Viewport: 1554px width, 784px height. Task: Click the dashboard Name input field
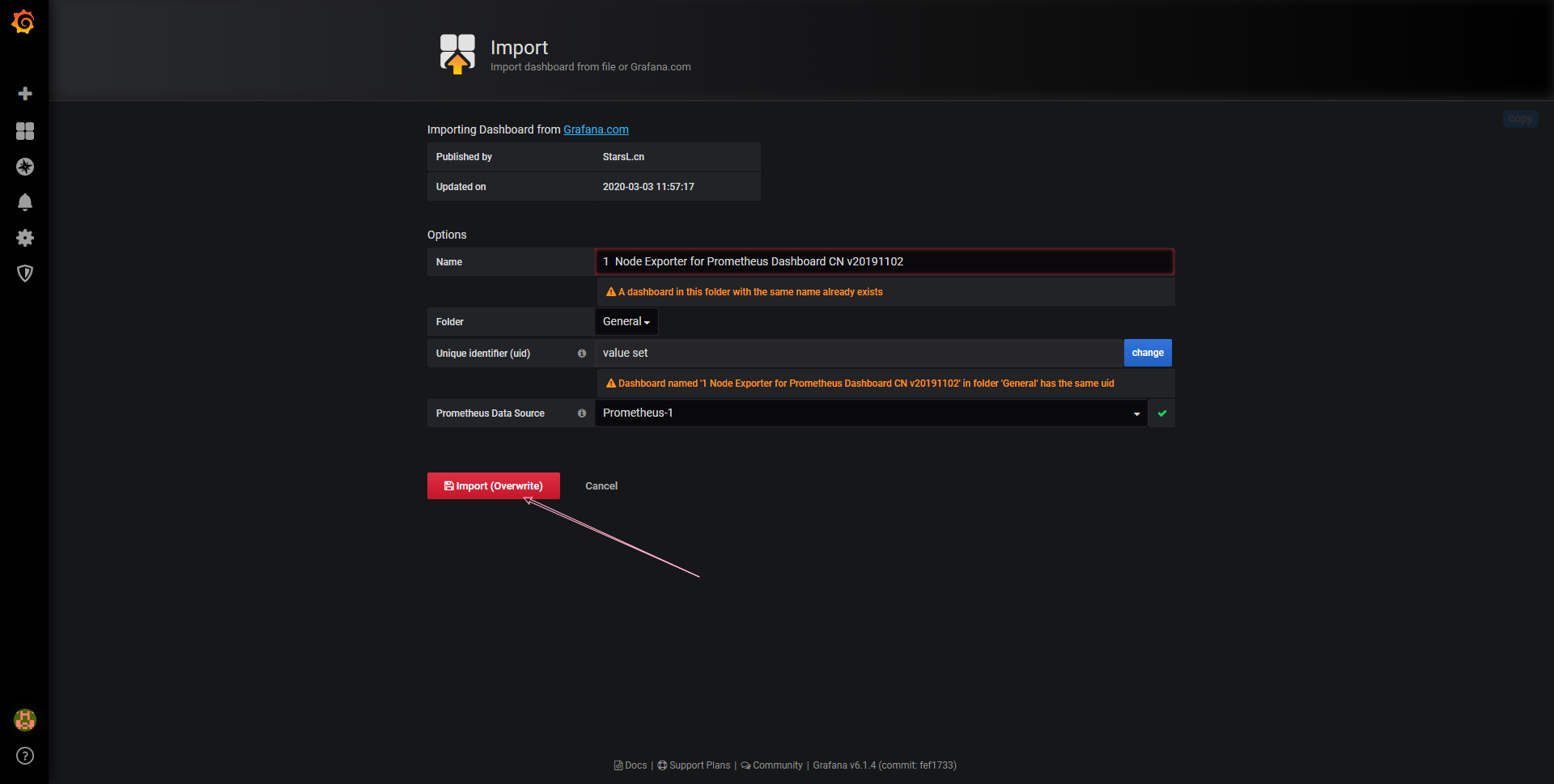pos(884,262)
